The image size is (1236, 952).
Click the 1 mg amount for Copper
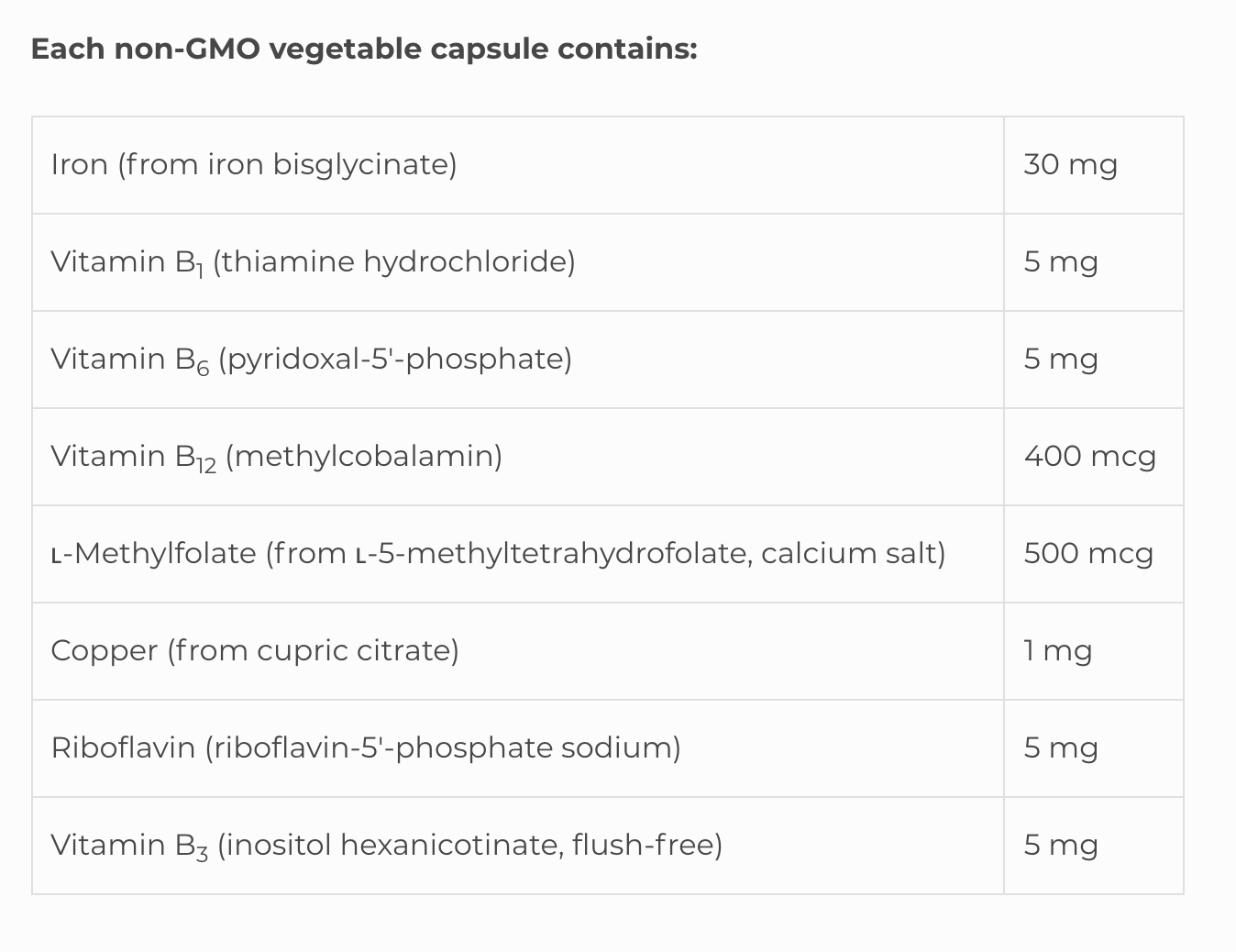coord(1058,651)
